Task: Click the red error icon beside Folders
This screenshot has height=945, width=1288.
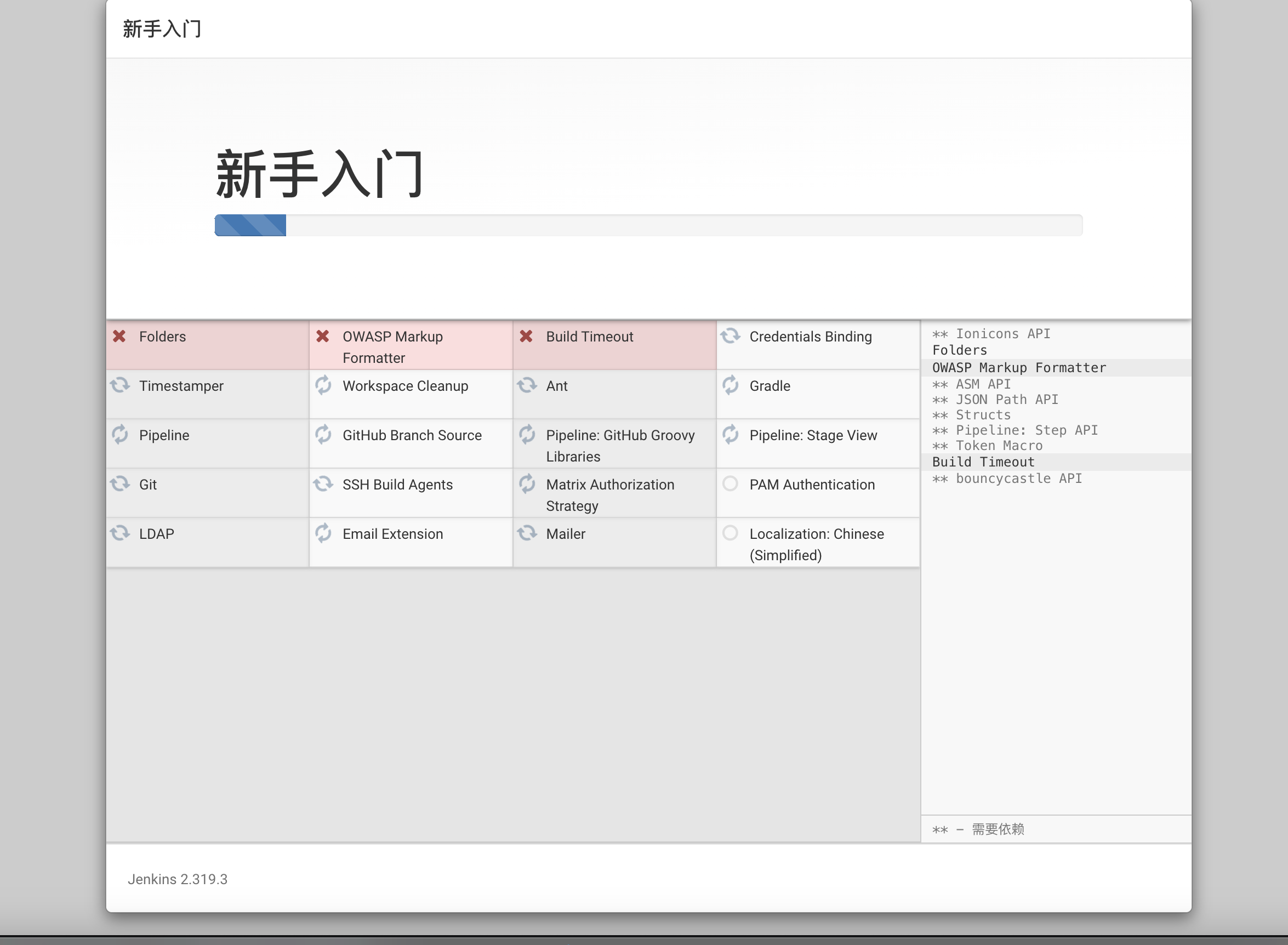Action: coord(120,337)
